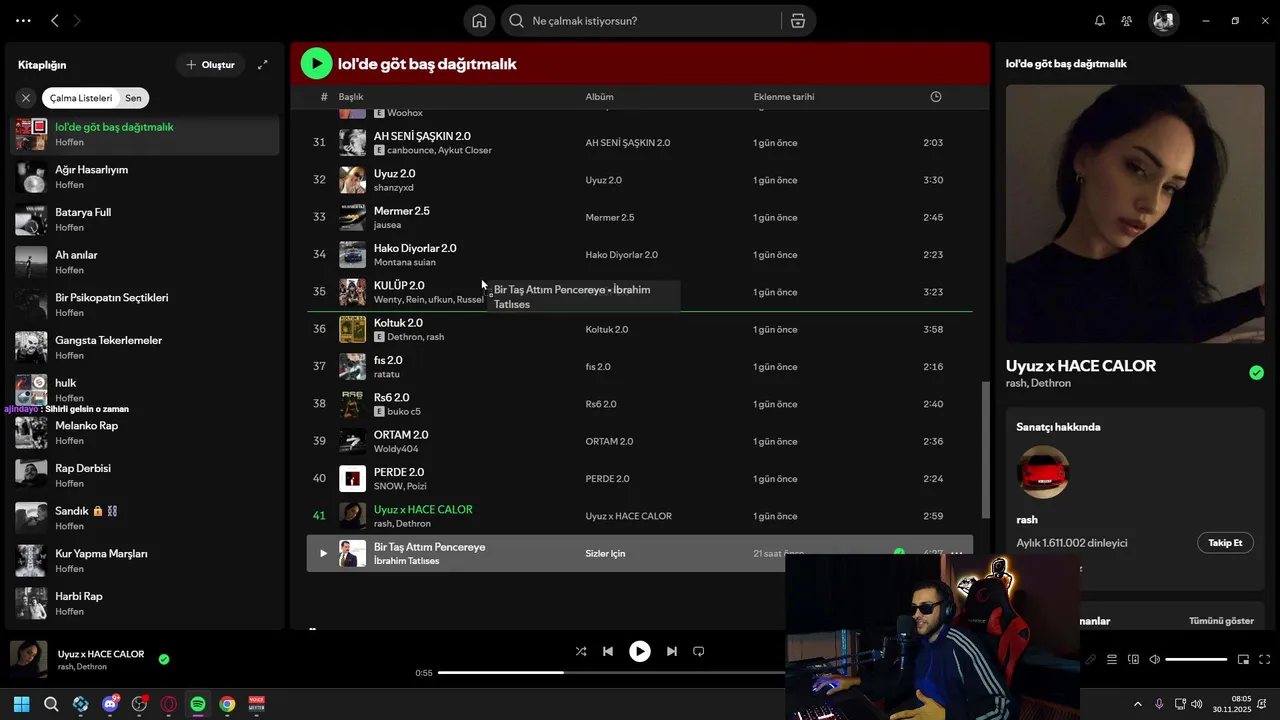Mute with the volume speaker icon
This screenshot has height=720, width=1280.
pyautogui.click(x=1154, y=660)
